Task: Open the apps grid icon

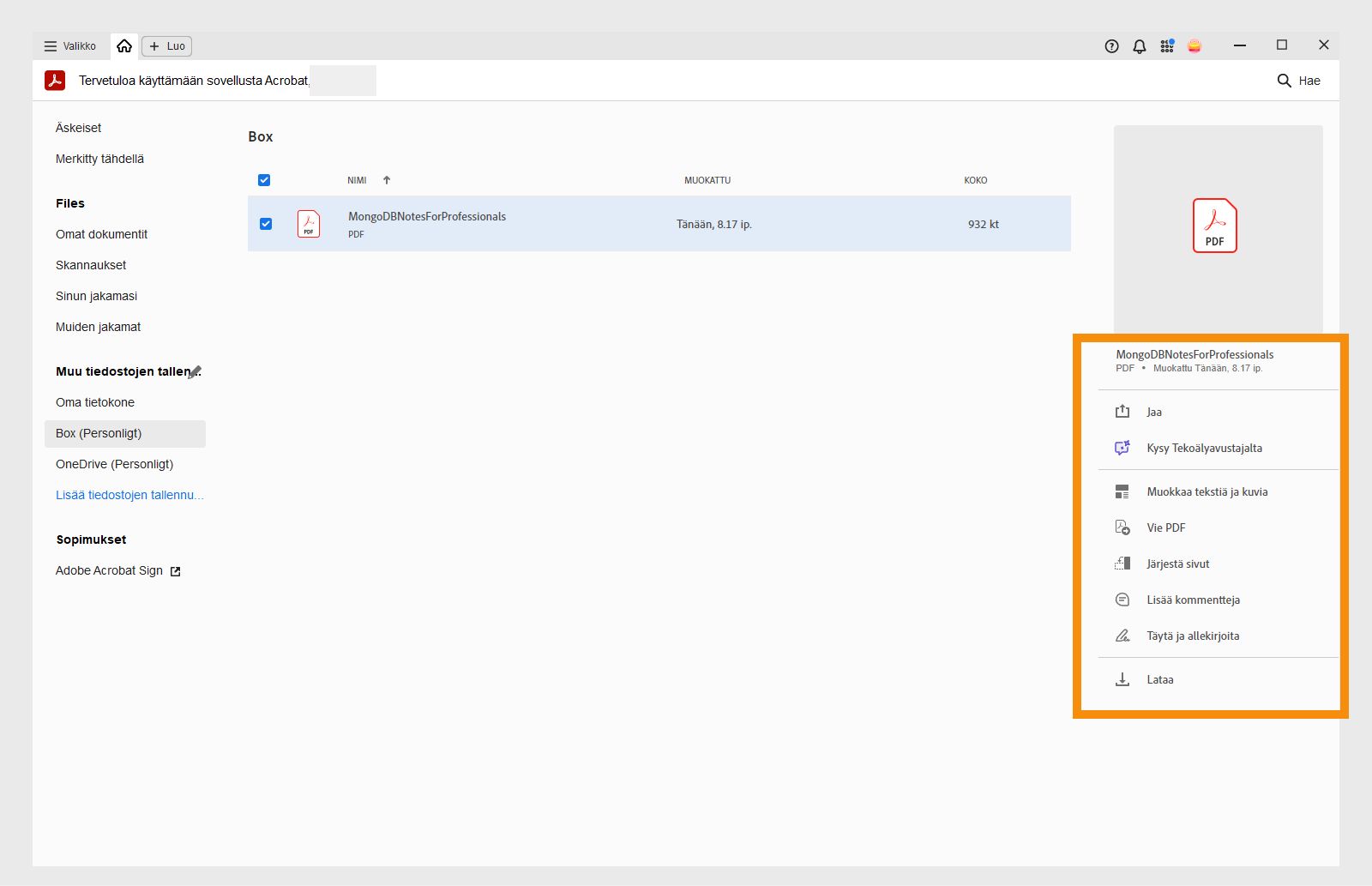Action: pos(1167,46)
